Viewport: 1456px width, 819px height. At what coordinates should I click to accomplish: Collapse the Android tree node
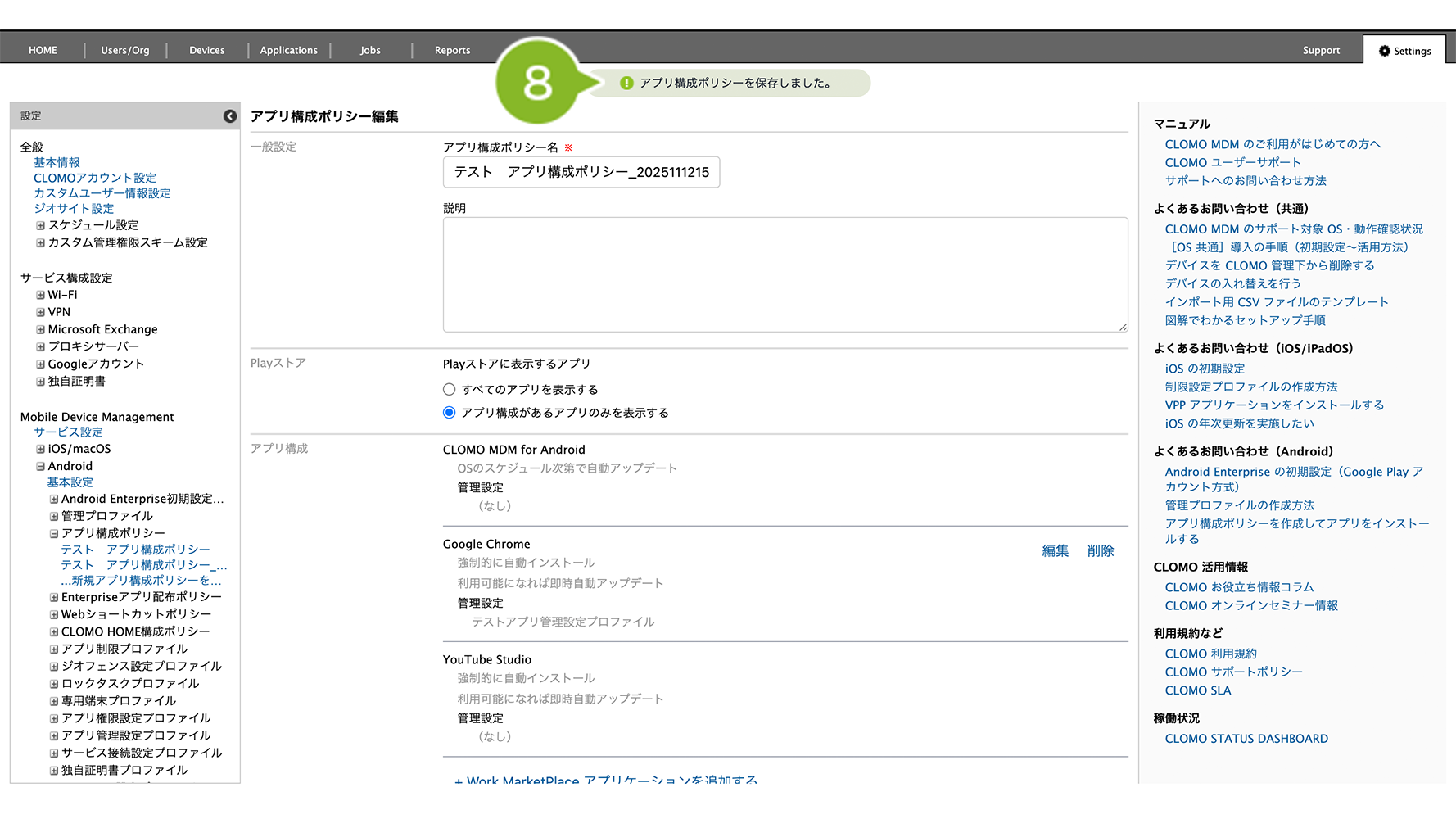40,466
